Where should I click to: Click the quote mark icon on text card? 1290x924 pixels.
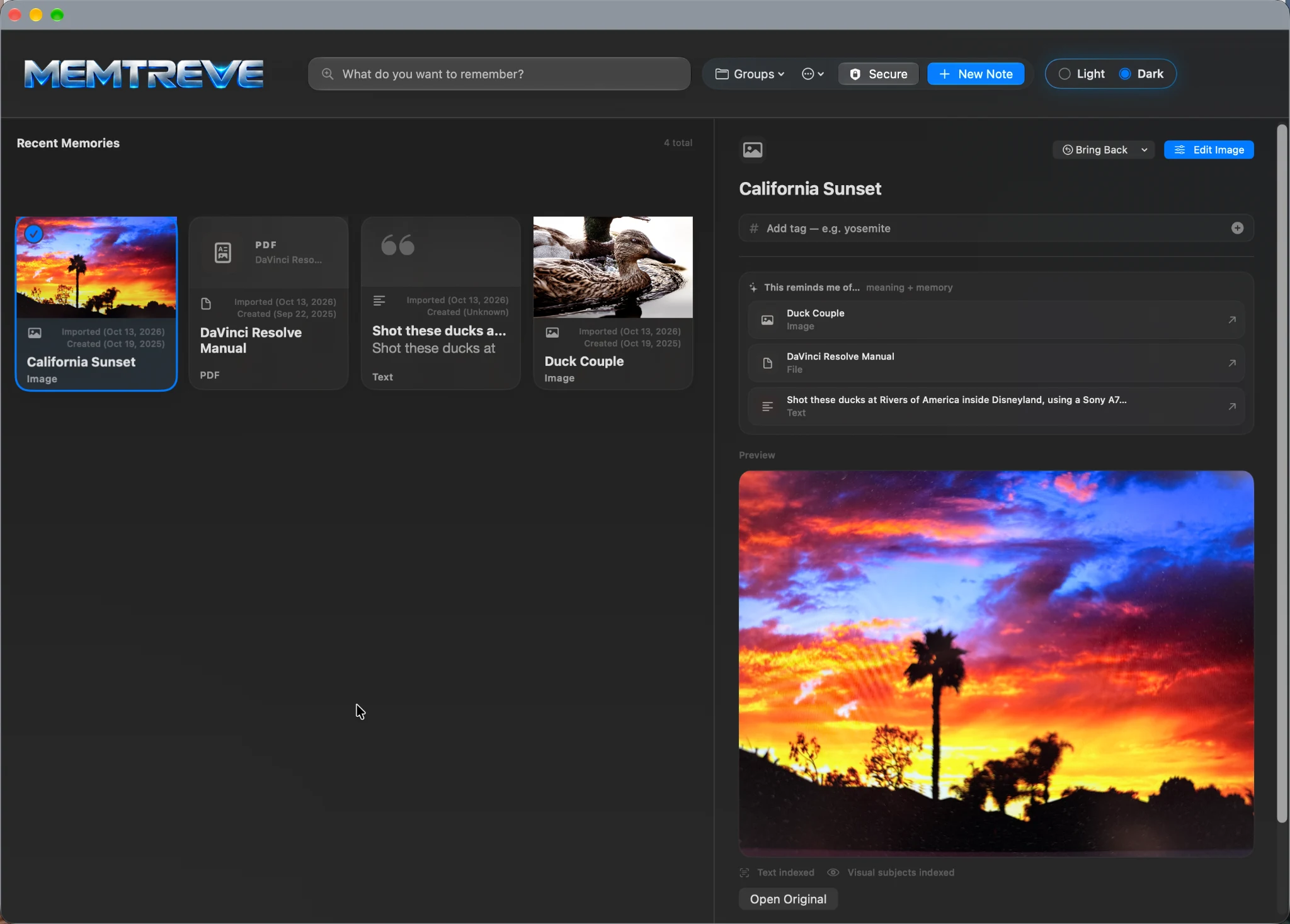398,245
